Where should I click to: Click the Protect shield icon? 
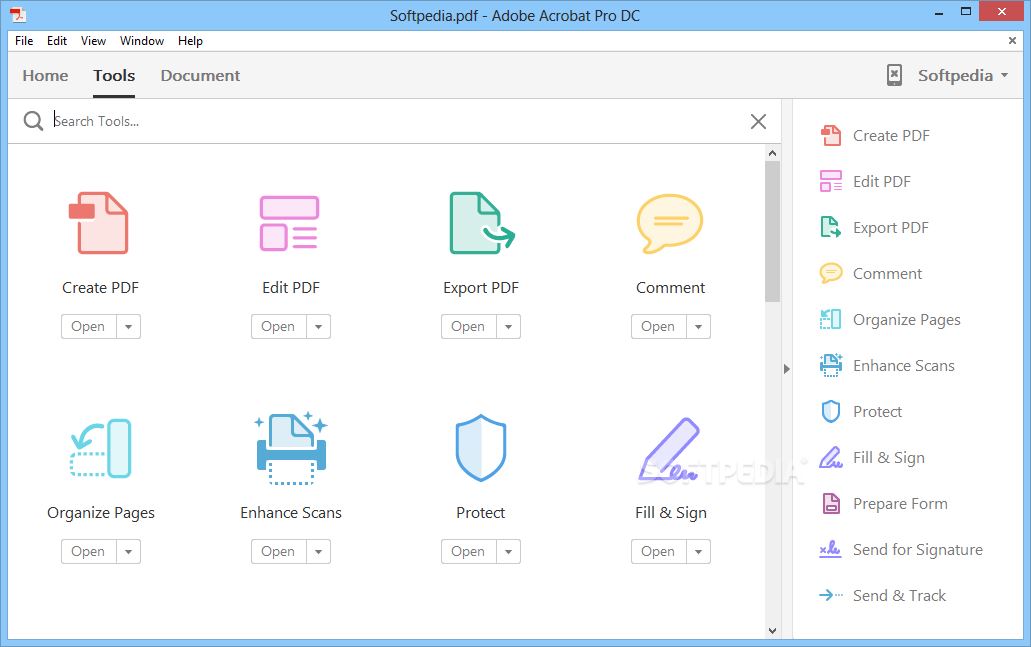(x=480, y=448)
